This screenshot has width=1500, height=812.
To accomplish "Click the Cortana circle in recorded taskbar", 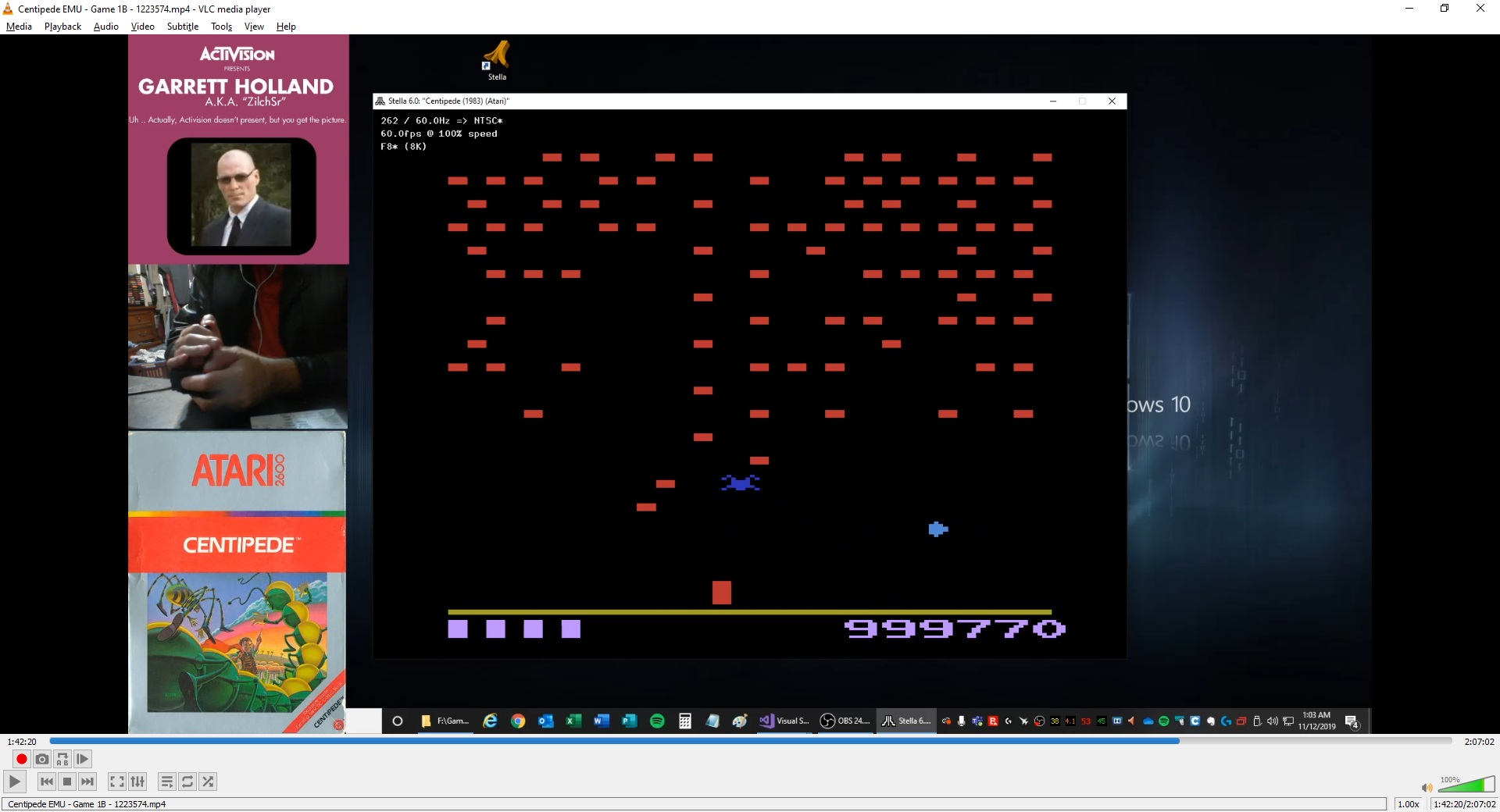I will pyautogui.click(x=397, y=721).
